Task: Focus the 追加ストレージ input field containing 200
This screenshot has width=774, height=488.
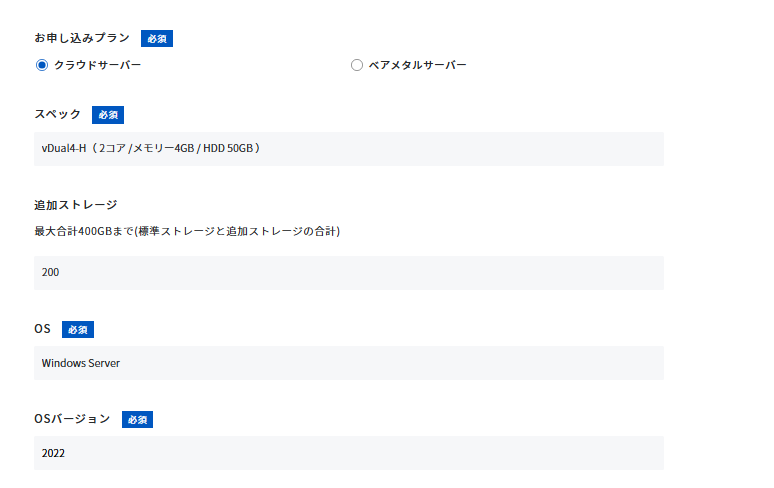Action: [349, 272]
